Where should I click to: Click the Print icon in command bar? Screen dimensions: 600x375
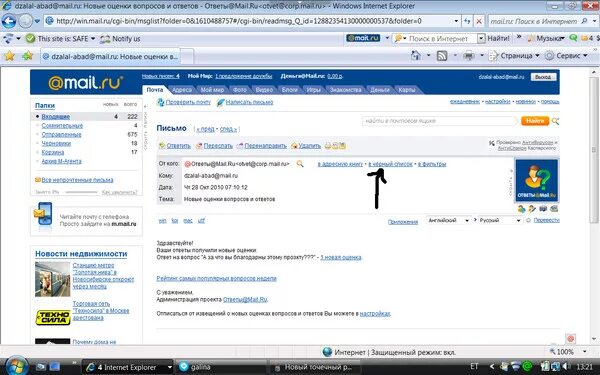tap(469, 56)
